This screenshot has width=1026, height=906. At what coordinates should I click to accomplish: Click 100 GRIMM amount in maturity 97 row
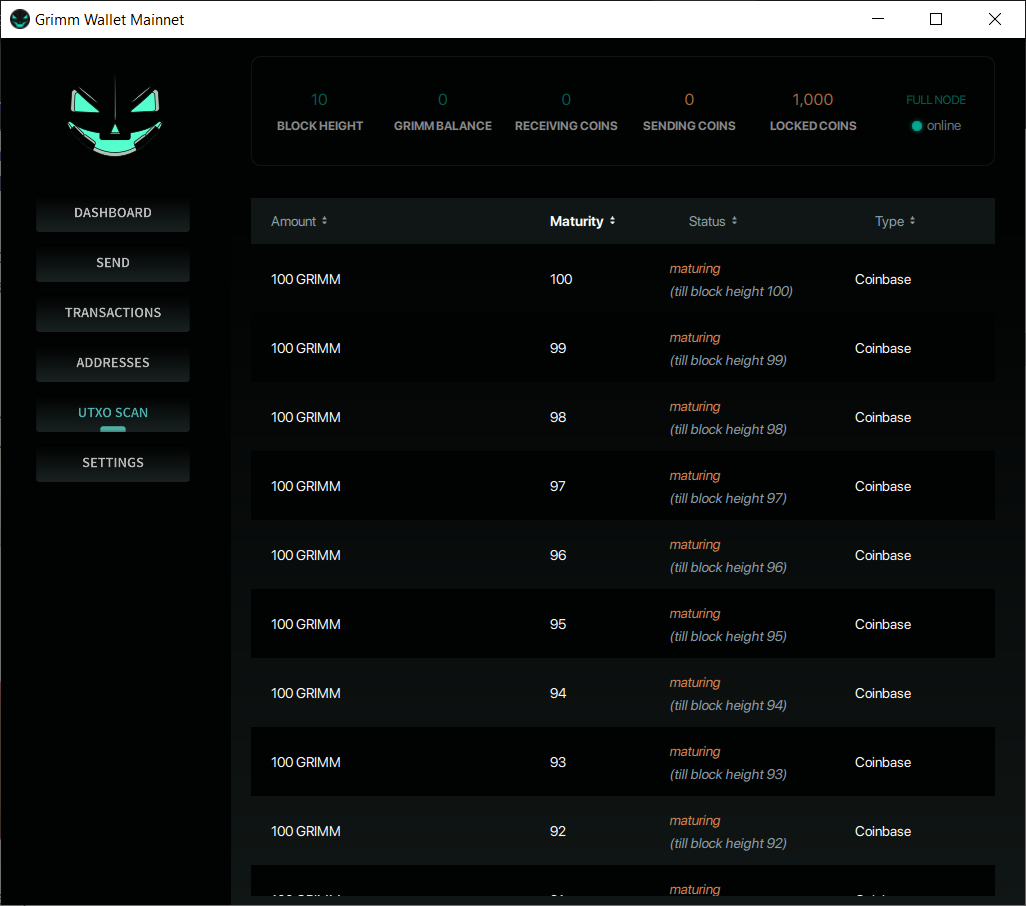tap(306, 487)
